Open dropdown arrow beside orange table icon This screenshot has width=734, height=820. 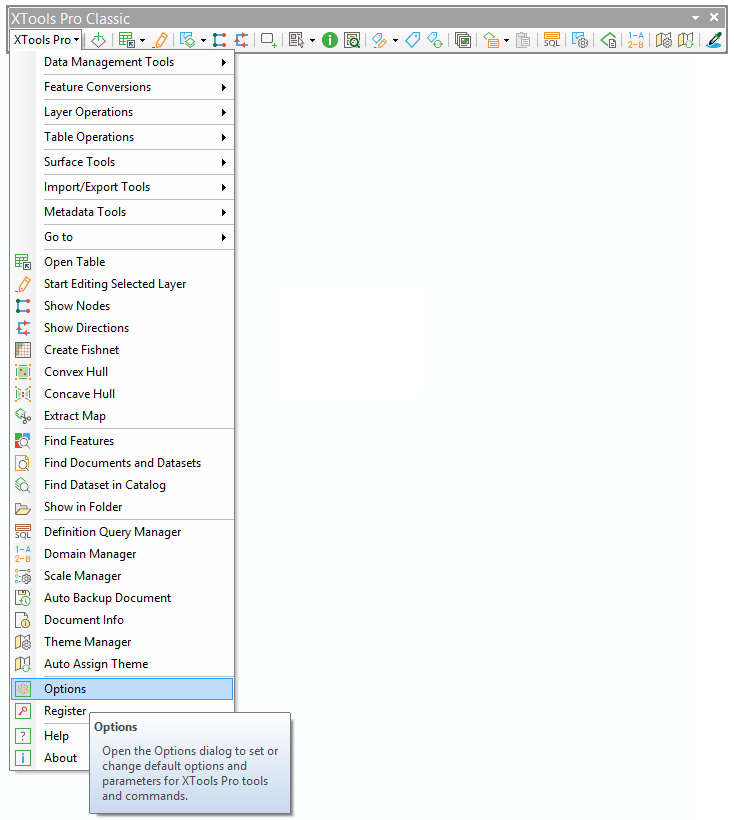(506, 40)
